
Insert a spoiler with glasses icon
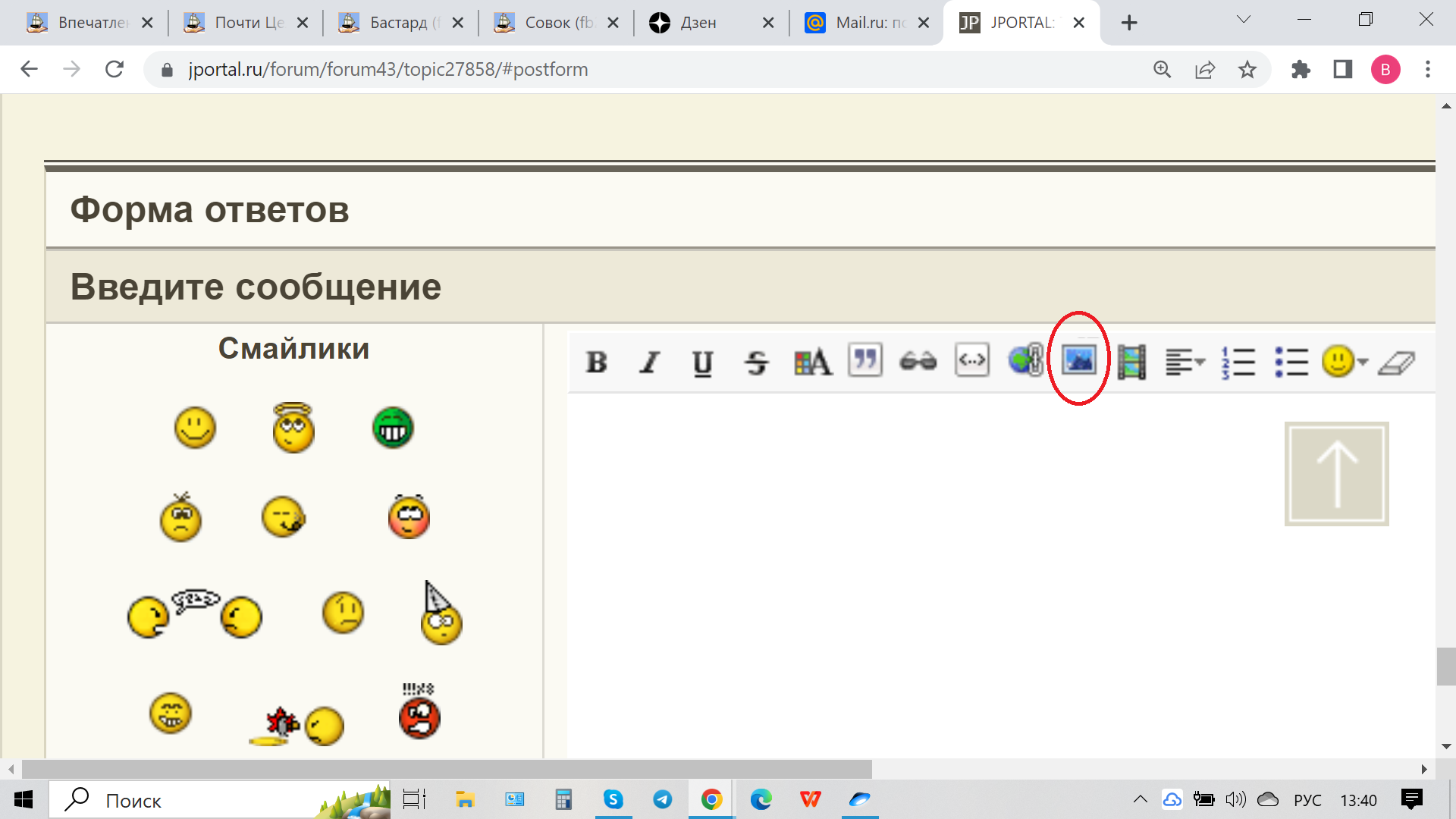(918, 362)
